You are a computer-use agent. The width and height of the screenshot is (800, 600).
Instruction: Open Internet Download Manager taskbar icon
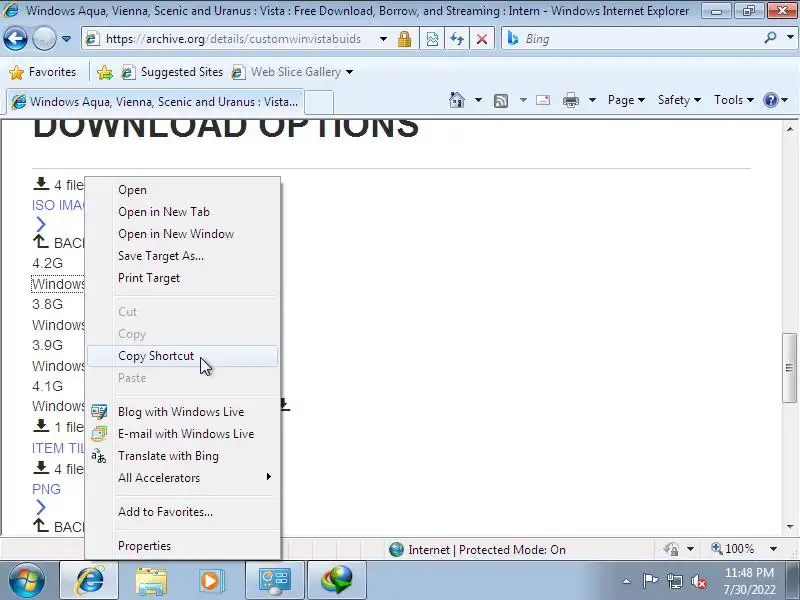coord(337,580)
